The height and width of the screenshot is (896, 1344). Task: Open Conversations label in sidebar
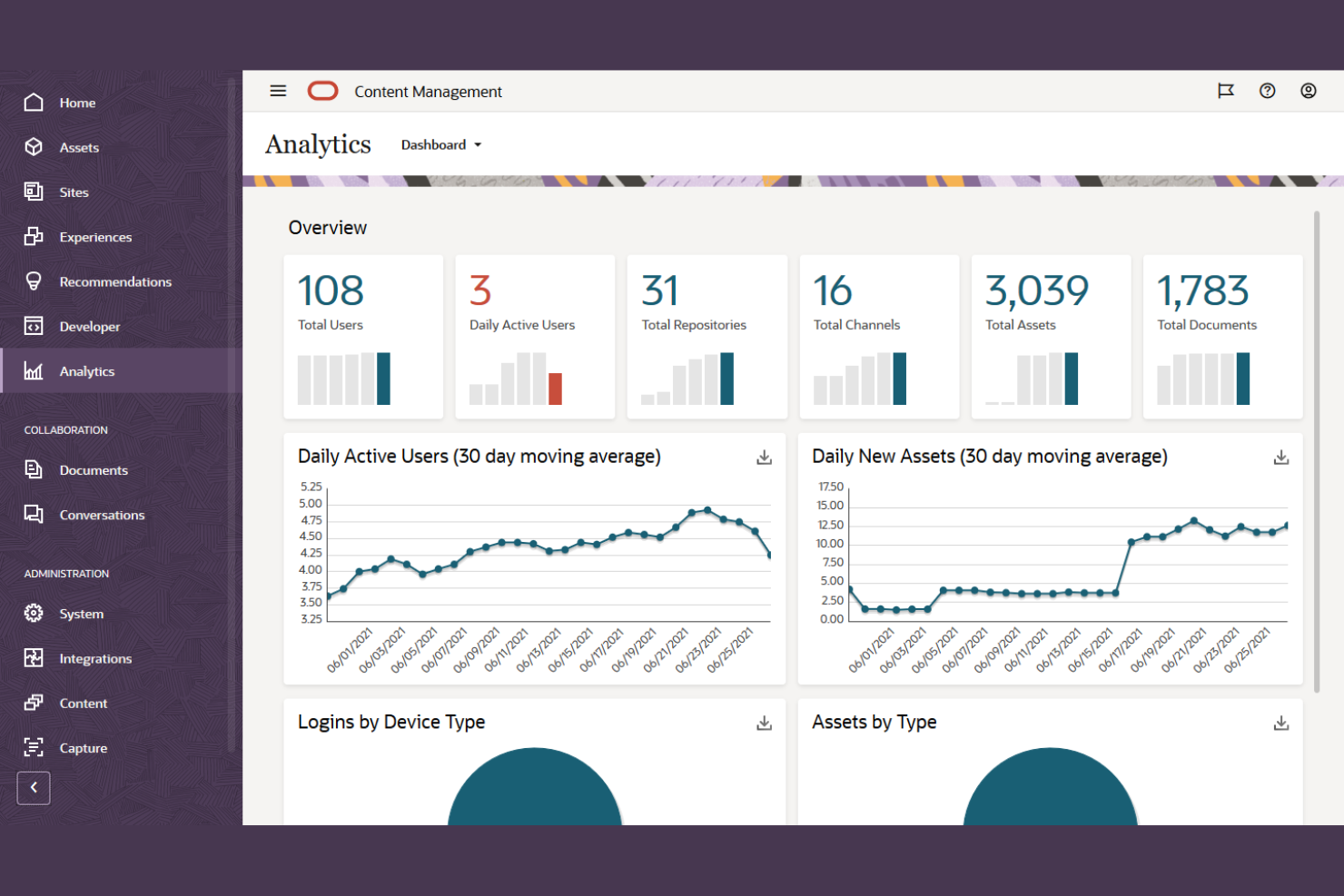[102, 515]
